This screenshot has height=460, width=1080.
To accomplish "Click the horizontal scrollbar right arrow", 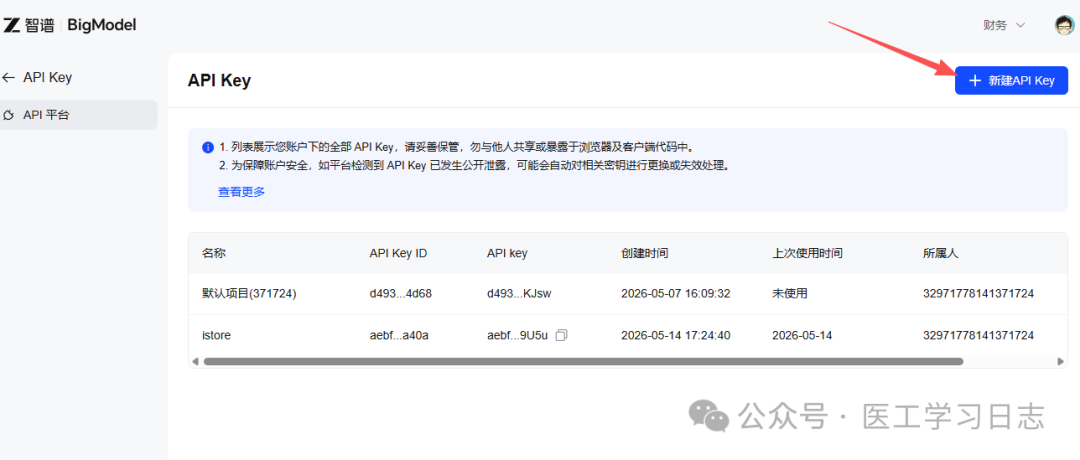I will [1061, 361].
